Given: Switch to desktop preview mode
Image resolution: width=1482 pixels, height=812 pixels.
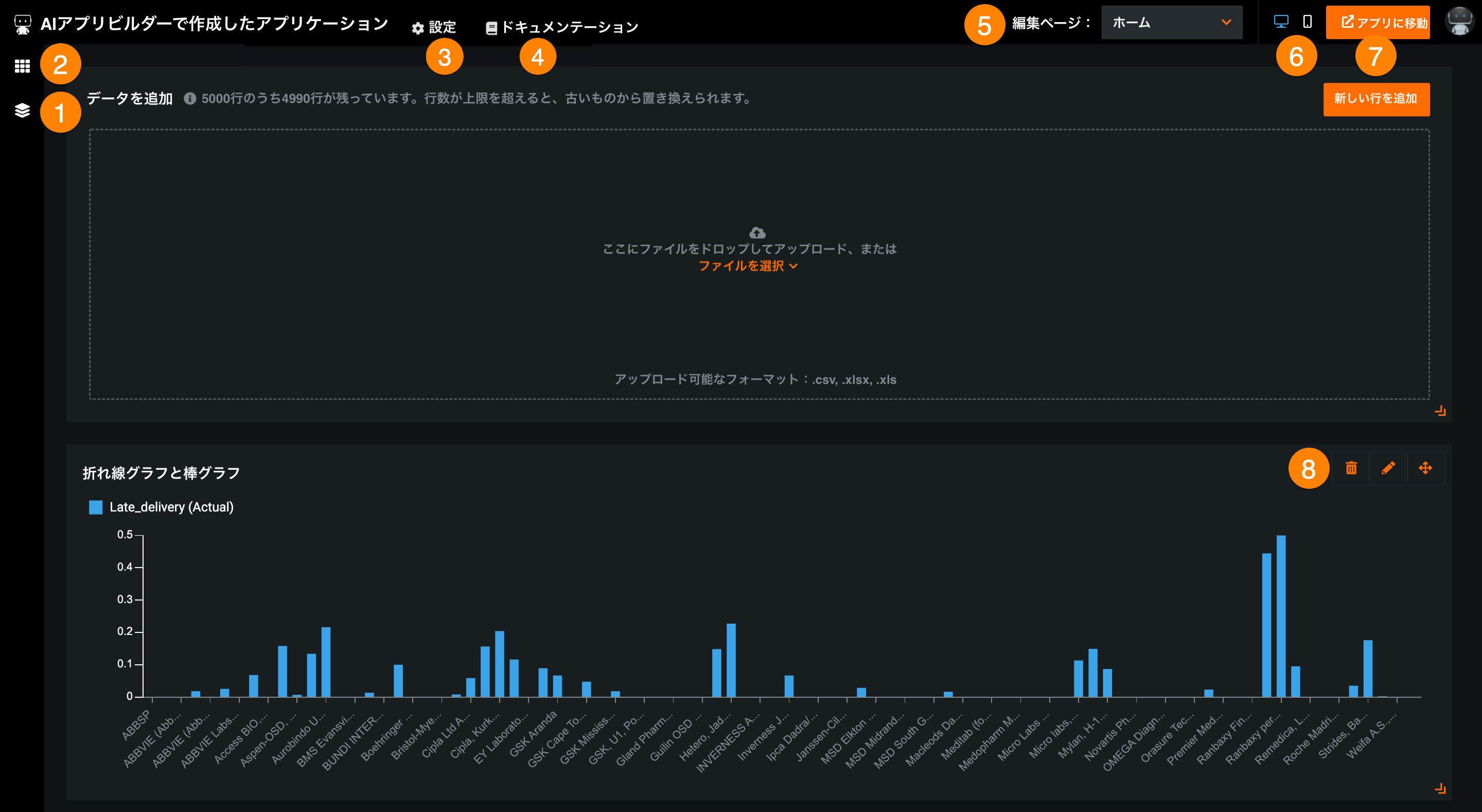Looking at the screenshot, I should click(x=1281, y=22).
